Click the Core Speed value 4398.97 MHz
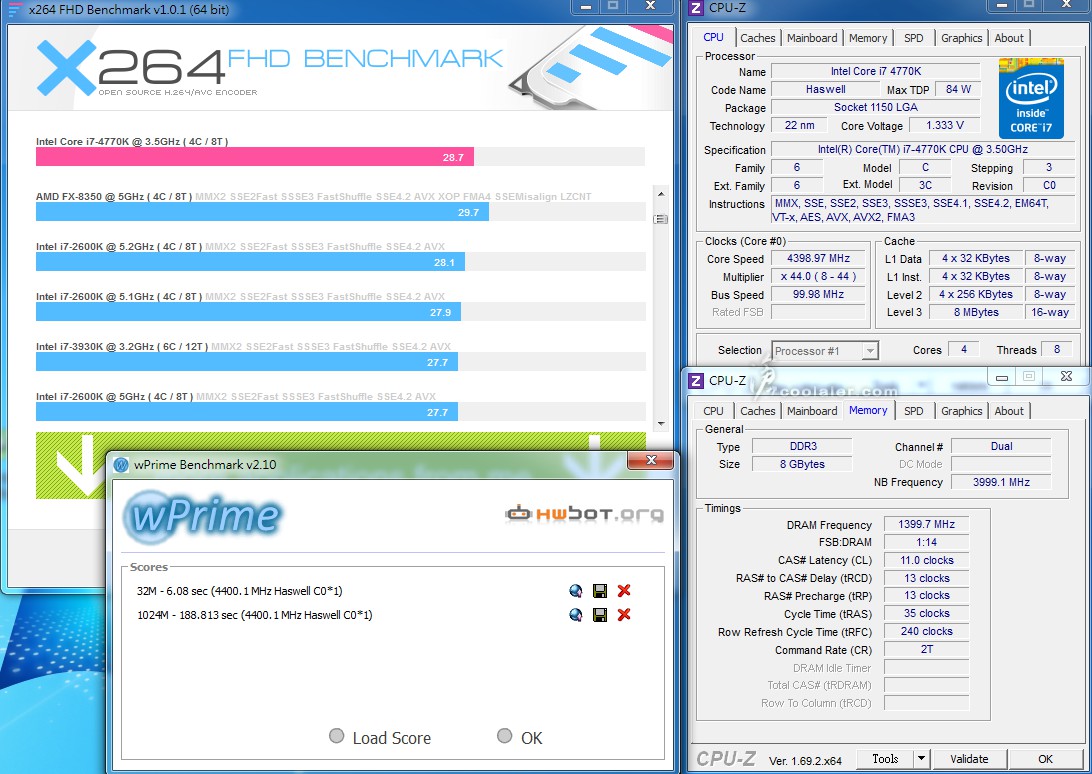1092x774 pixels. tap(818, 258)
